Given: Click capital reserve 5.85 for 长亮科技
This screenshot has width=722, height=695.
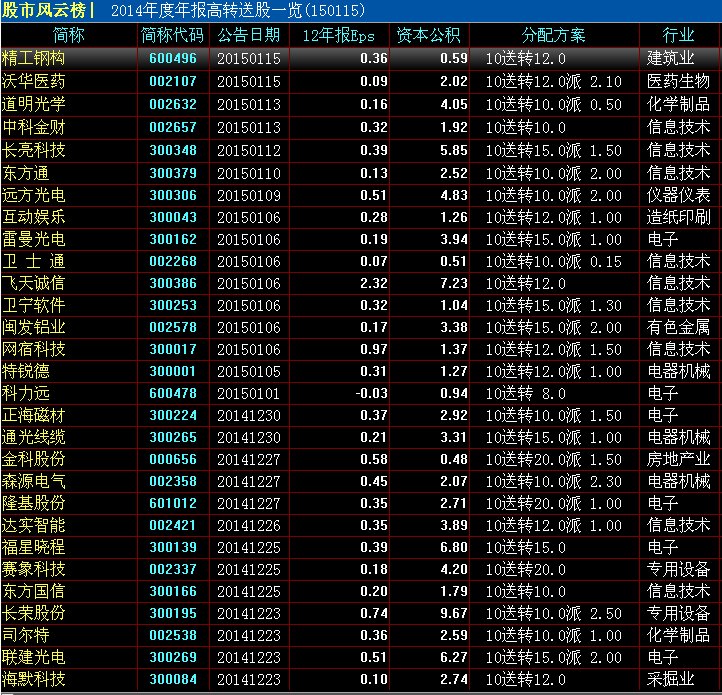Looking at the screenshot, I should 454,151.
